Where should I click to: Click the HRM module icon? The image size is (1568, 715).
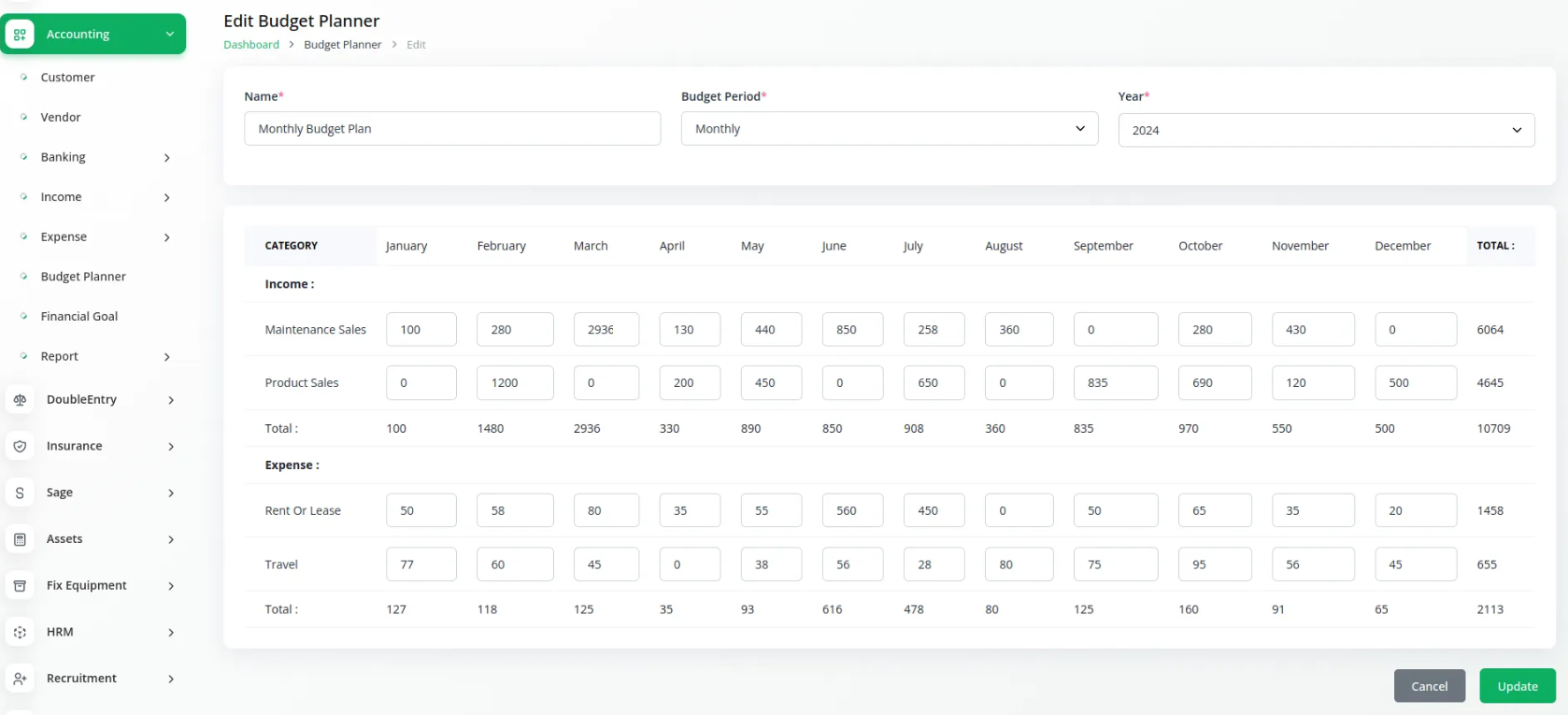[20, 633]
